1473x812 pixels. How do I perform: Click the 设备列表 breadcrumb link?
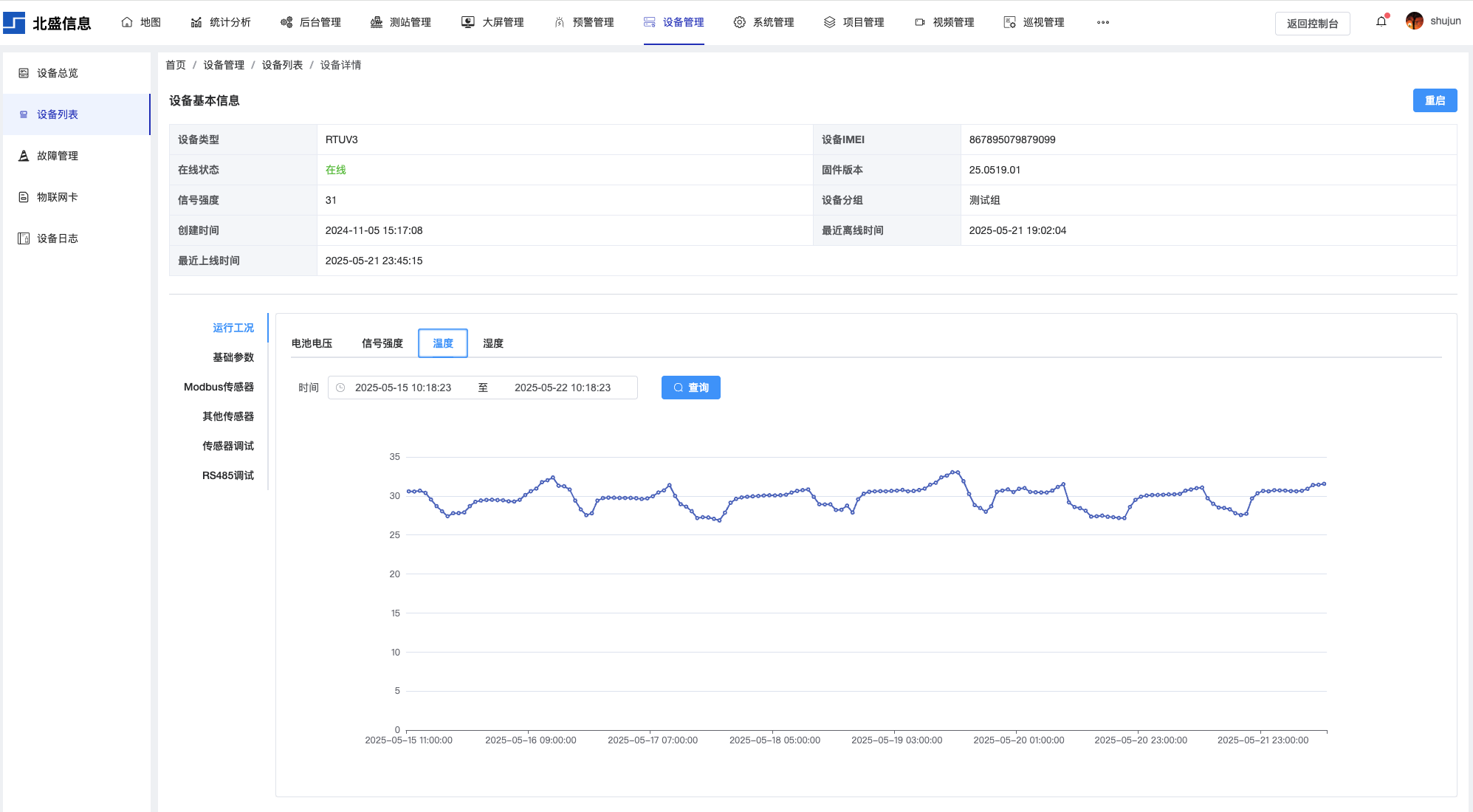(x=282, y=65)
